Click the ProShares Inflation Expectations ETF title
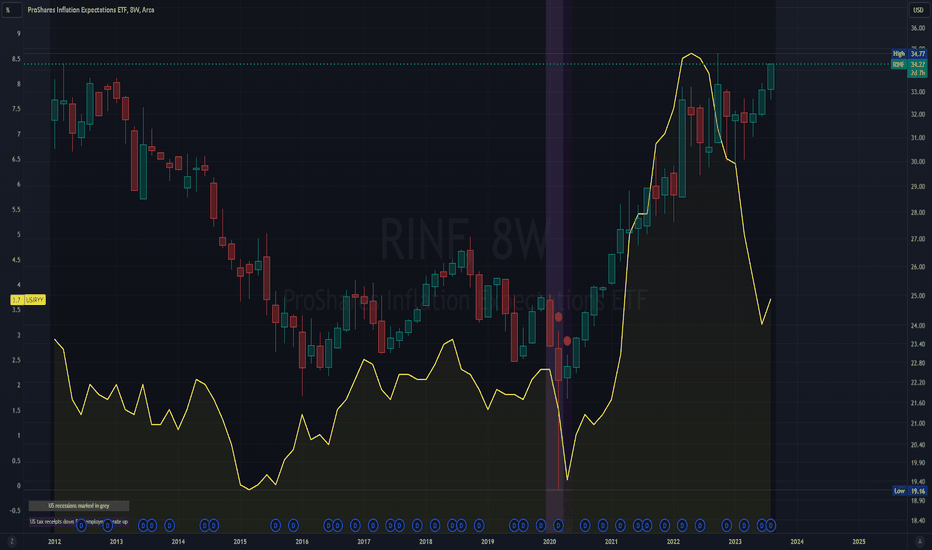The image size is (932, 550). click(90, 10)
